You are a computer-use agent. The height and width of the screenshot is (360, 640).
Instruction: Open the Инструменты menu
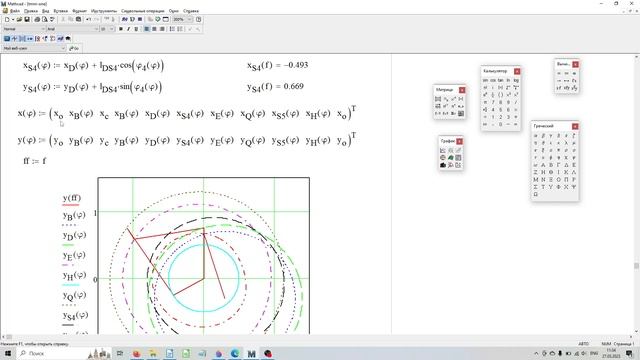104,11
